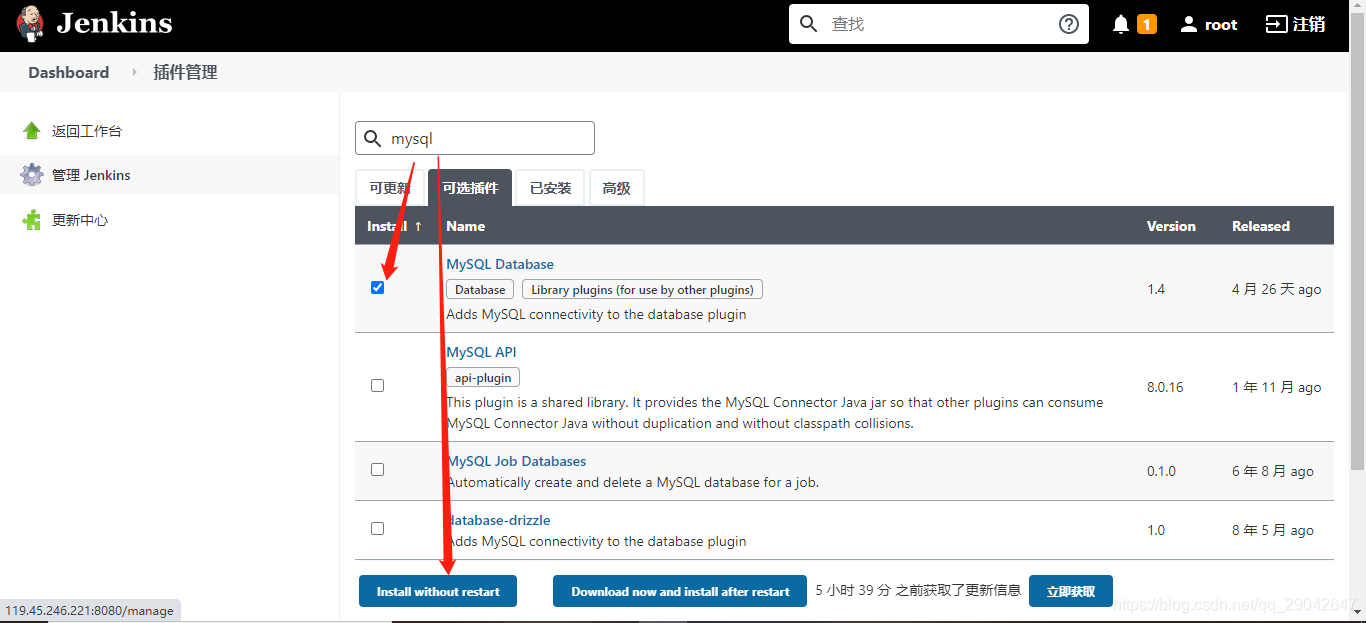Viewport: 1366px width, 623px height.
Task: Click Download now and install after restart
Action: pos(680,591)
